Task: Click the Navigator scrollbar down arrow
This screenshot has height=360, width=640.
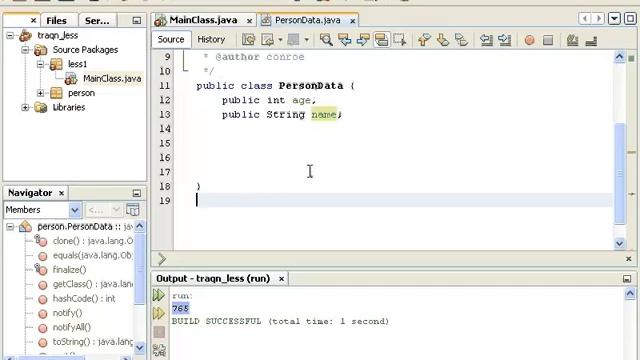Action: (x=140, y=348)
